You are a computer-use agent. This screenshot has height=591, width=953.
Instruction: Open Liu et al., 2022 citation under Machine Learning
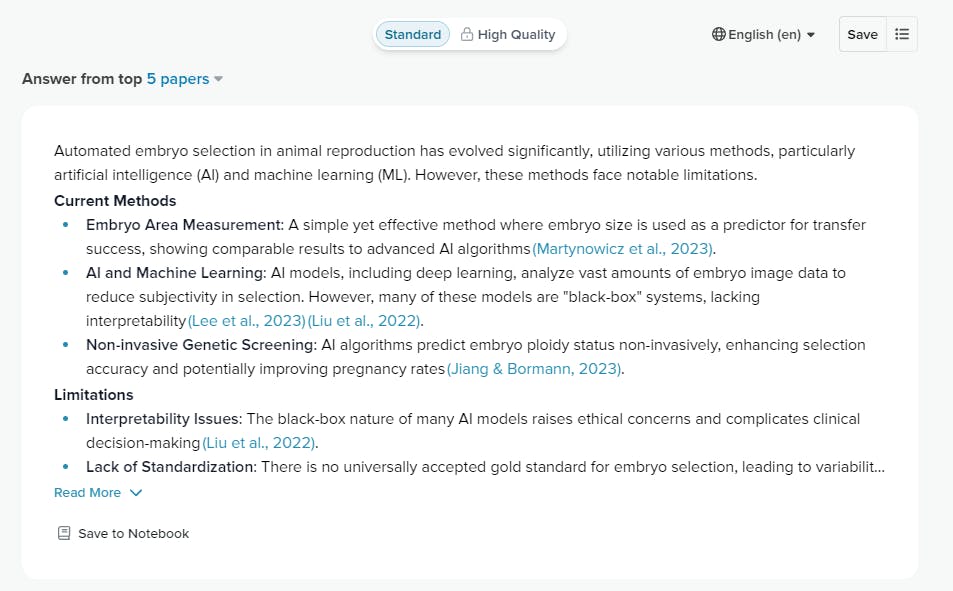pyautogui.click(x=364, y=320)
